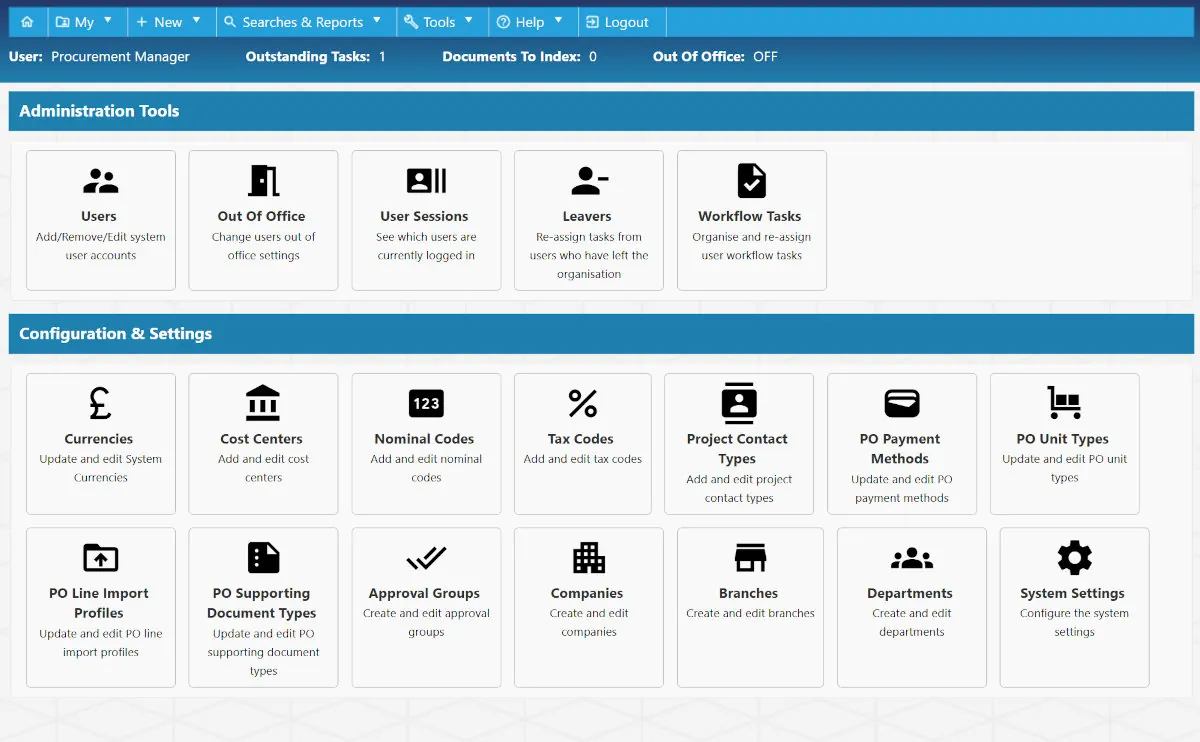Click the Cost Centers bank icon
The image size is (1200, 742).
[x=263, y=403]
